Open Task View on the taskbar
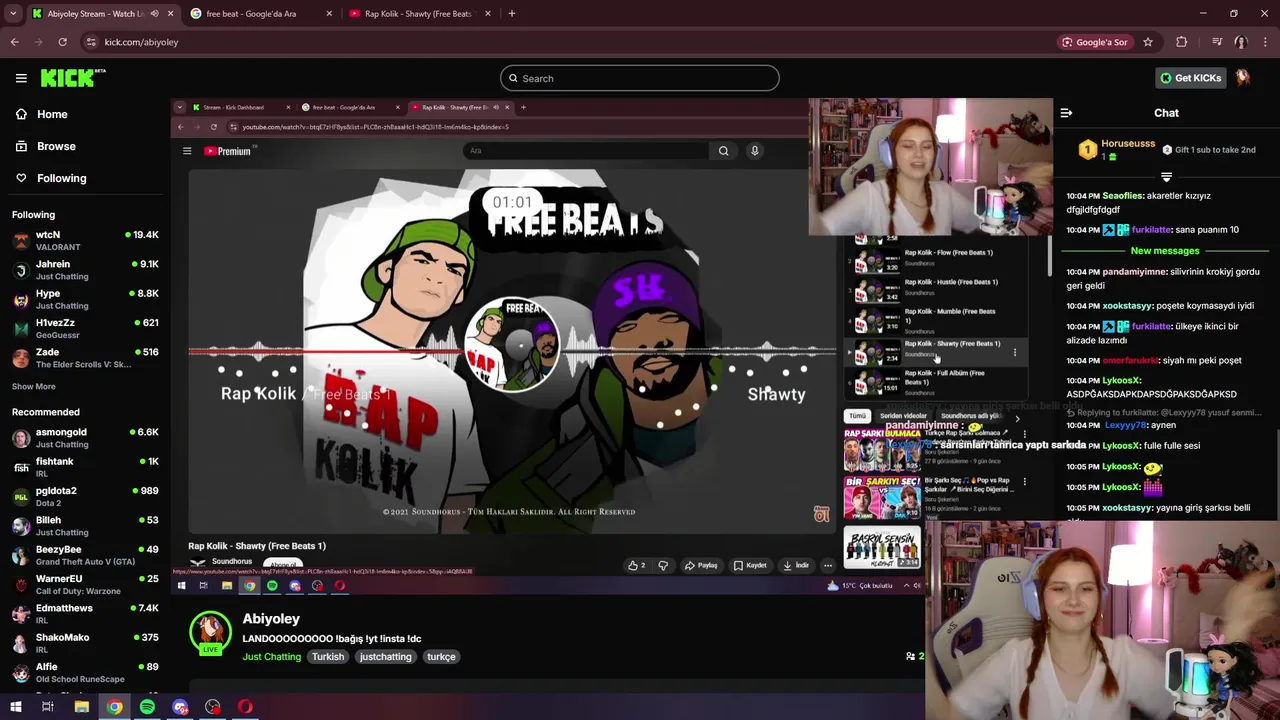Viewport: 1280px width, 720px height. 47,707
